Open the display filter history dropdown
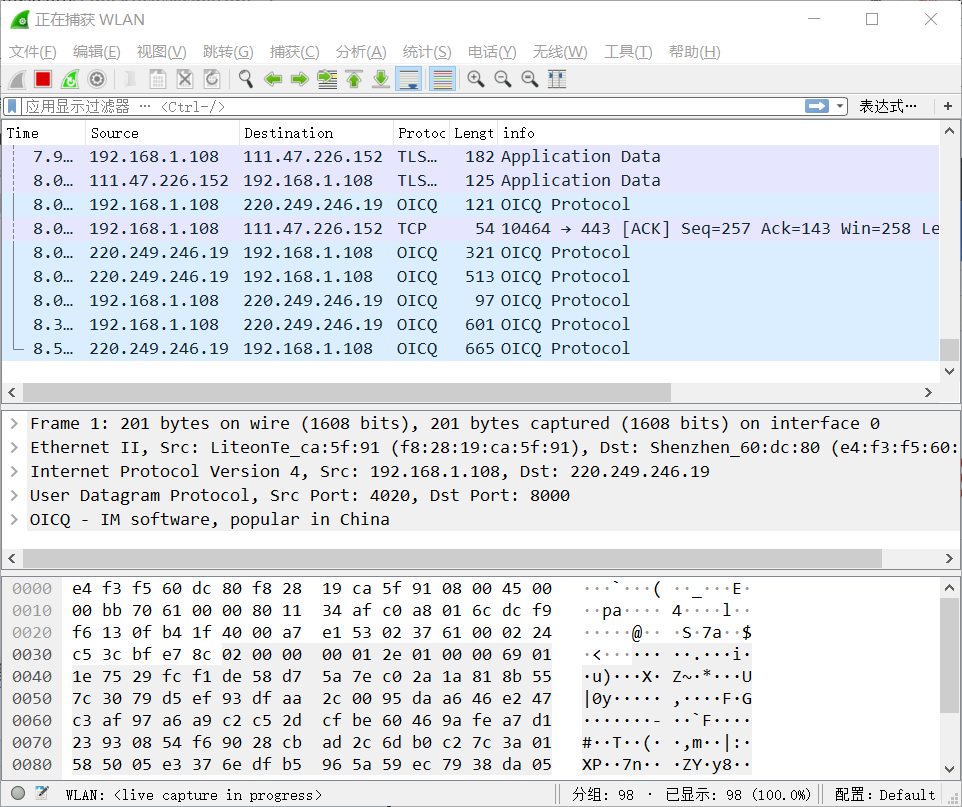962x807 pixels. tap(840, 106)
